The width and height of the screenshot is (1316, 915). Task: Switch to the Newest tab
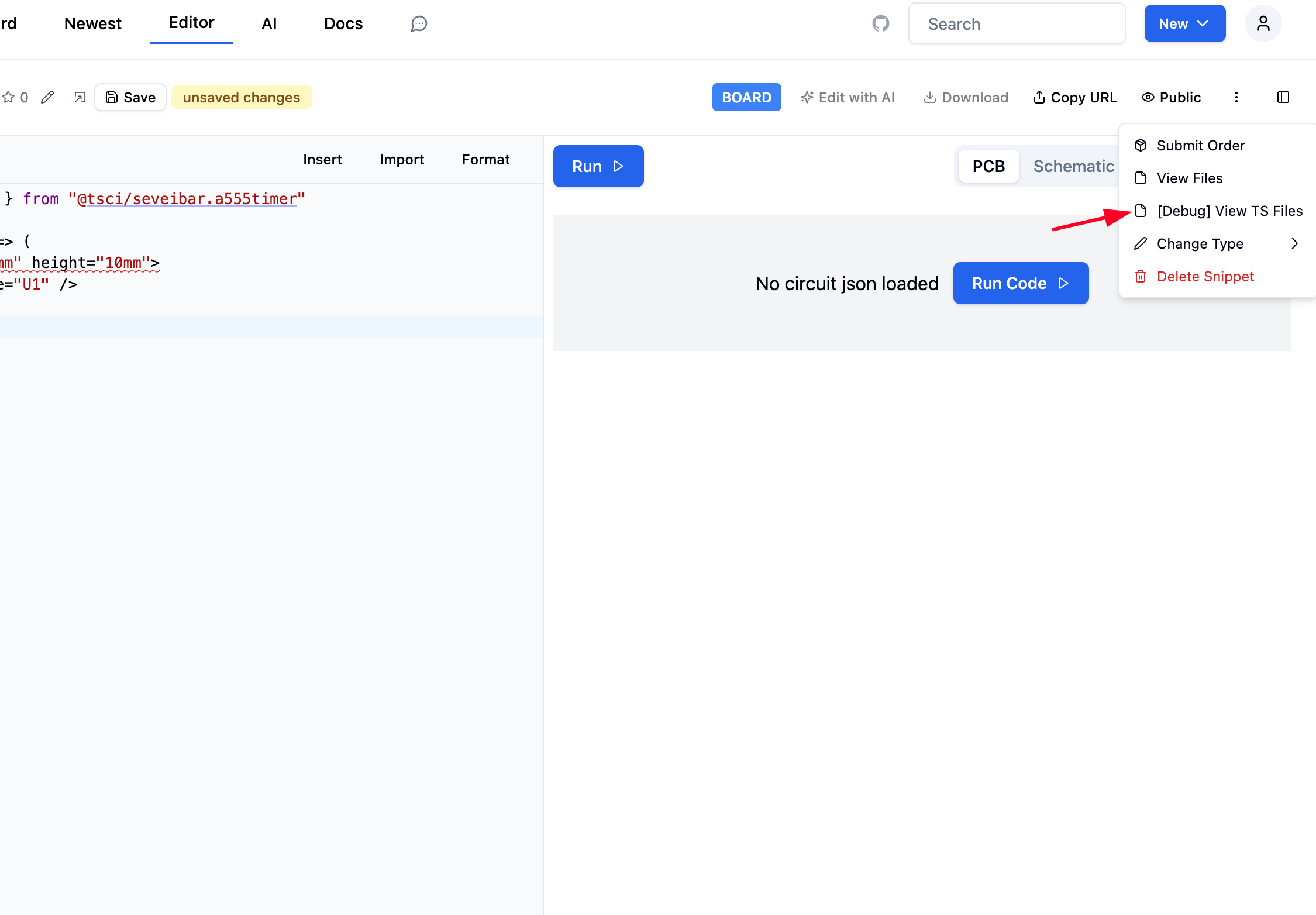coord(92,23)
